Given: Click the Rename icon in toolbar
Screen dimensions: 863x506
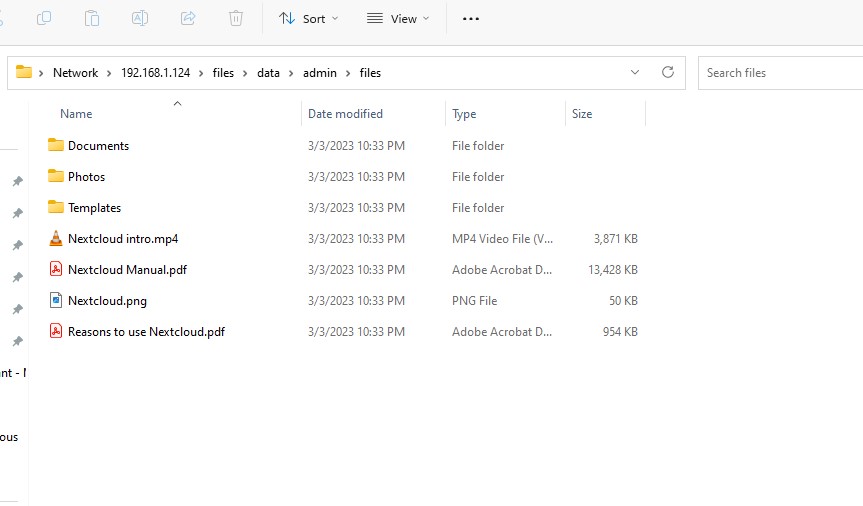Looking at the screenshot, I should coord(140,18).
